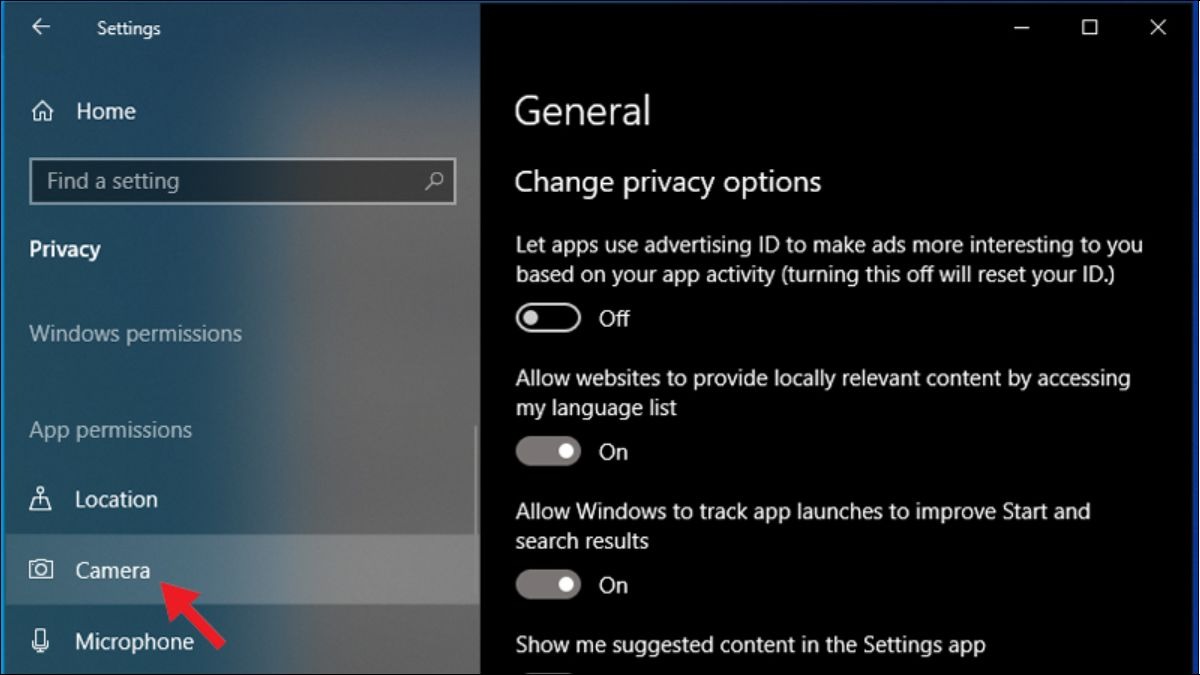Turn off the language list access toggle
The height and width of the screenshot is (675, 1200).
click(548, 452)
